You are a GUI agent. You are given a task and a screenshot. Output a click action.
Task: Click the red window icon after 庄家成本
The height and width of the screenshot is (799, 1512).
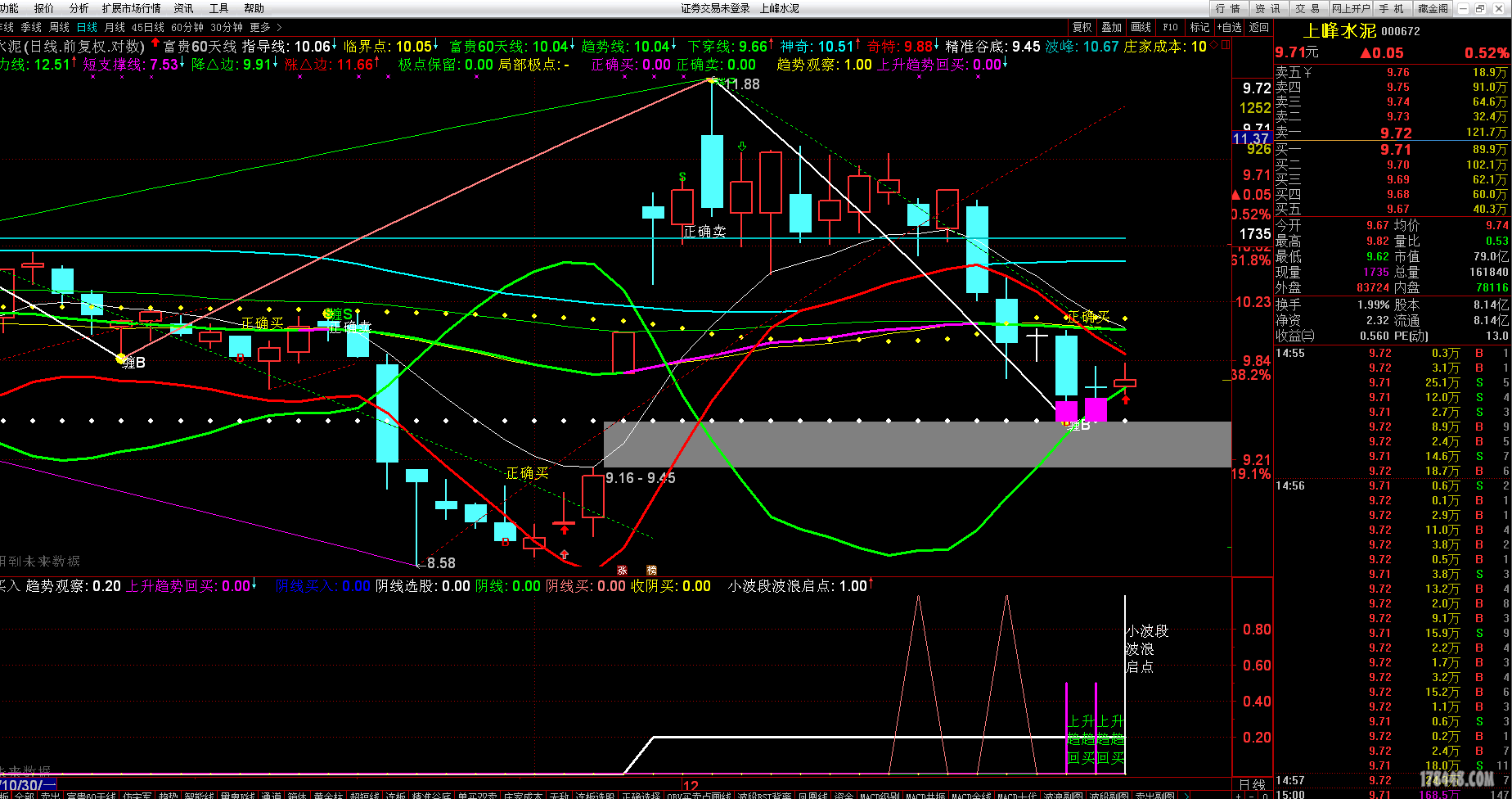click(x=1225, y=45)
